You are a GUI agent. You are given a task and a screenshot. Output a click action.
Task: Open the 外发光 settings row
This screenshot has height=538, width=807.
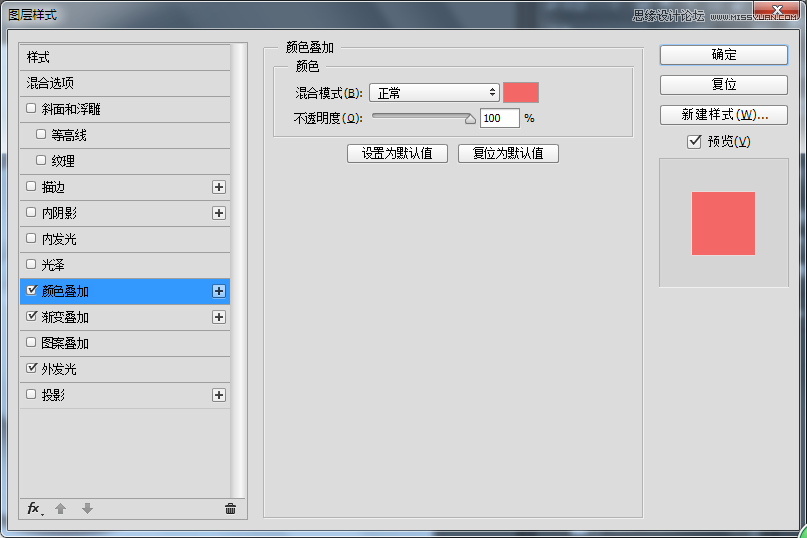pos(125,369)
